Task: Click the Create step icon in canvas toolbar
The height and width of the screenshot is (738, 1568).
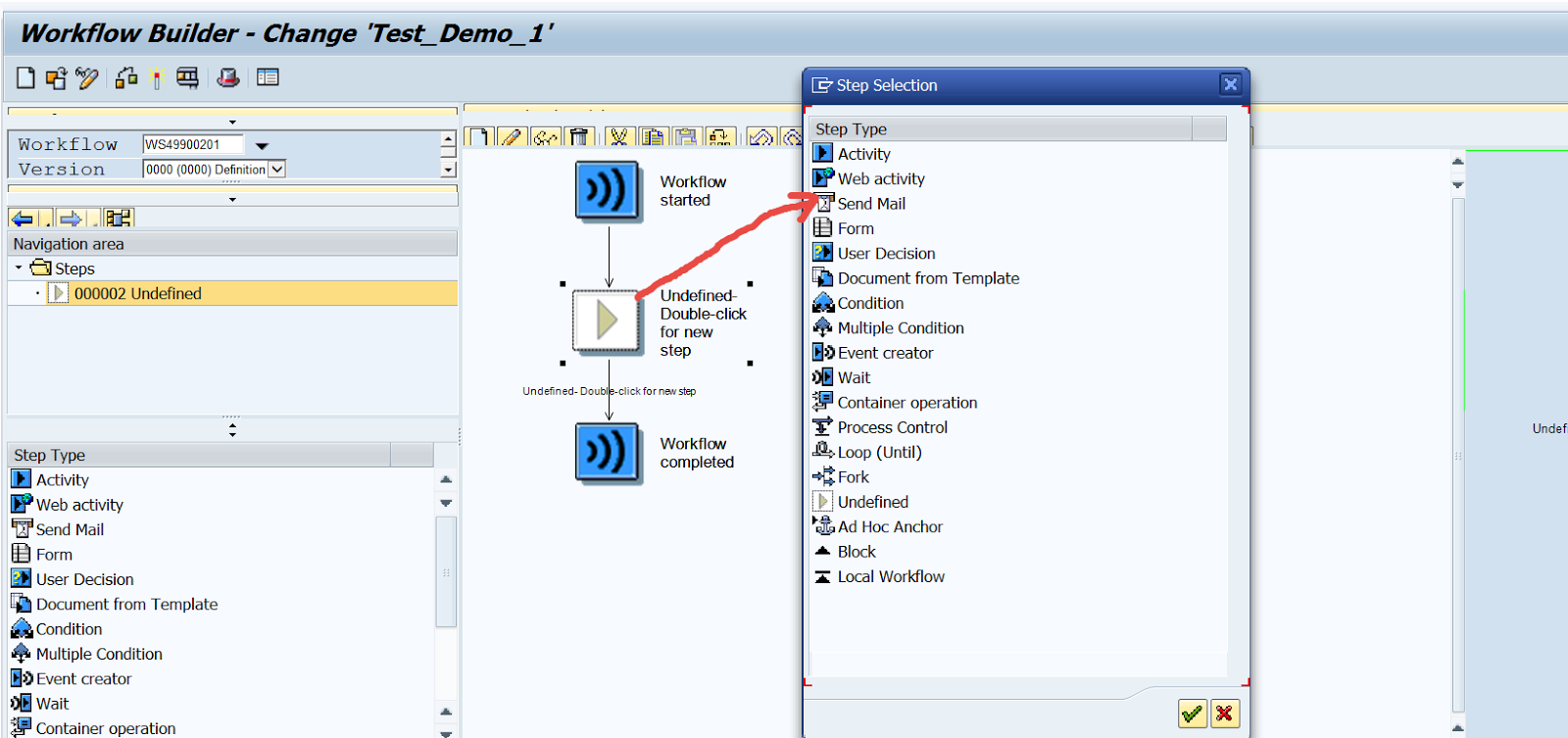Action: (480, 136)
